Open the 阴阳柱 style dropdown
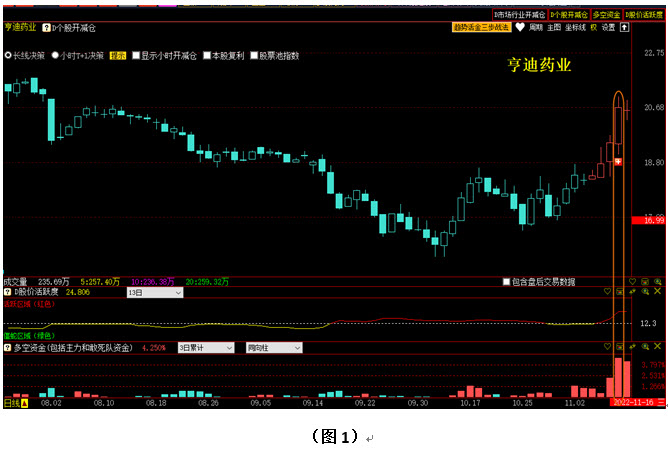 click(273, 347)
